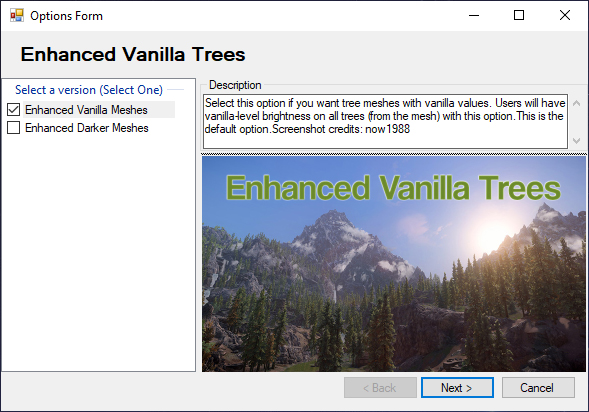This screenshot has width=589, height=412.
Task: Select the Enhanced Darker Meshes label
Action: click(87, 128)
